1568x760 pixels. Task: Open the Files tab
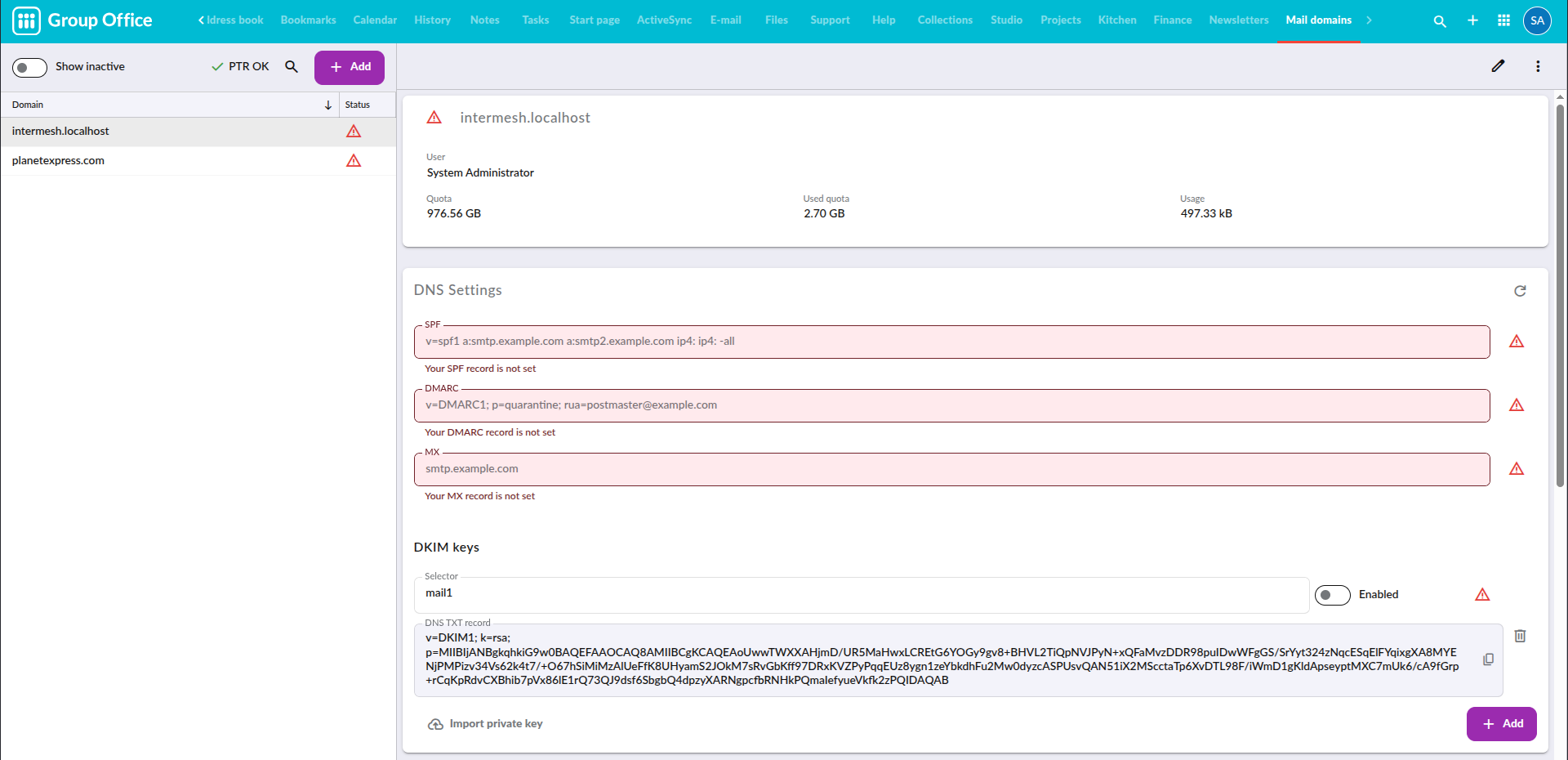click(776, 20)
